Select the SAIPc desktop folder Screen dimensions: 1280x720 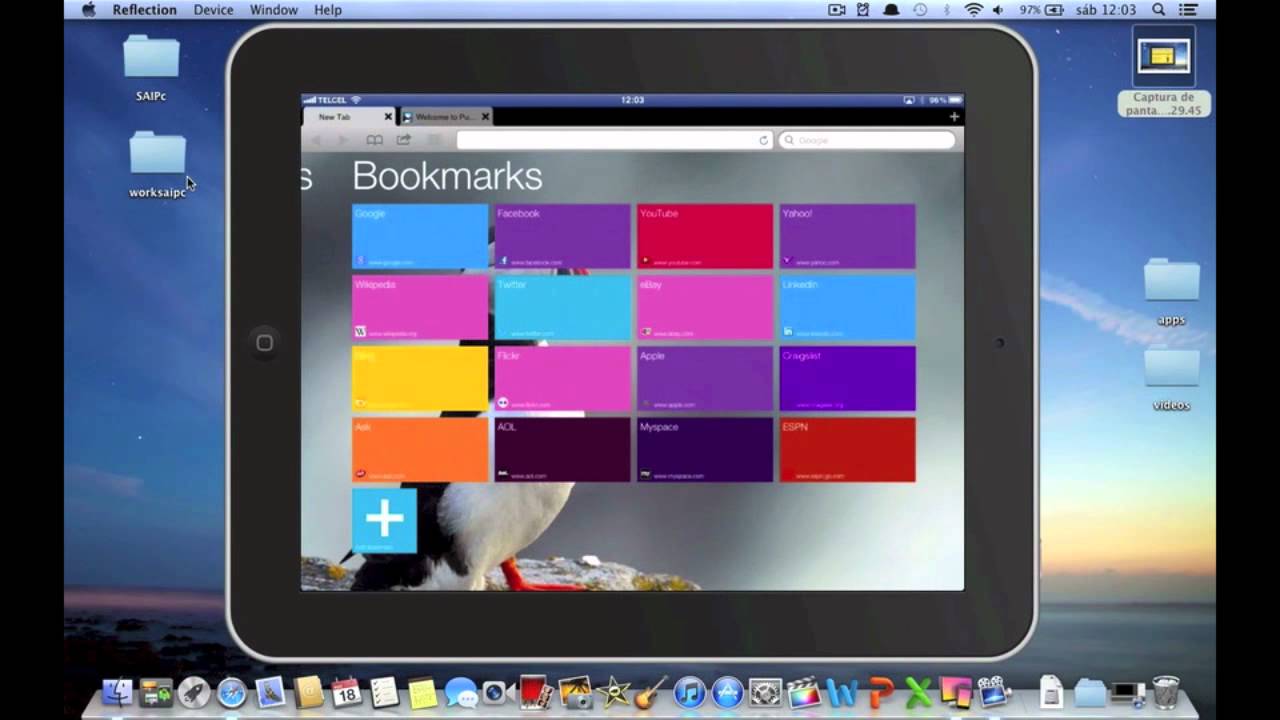(151, 67)
